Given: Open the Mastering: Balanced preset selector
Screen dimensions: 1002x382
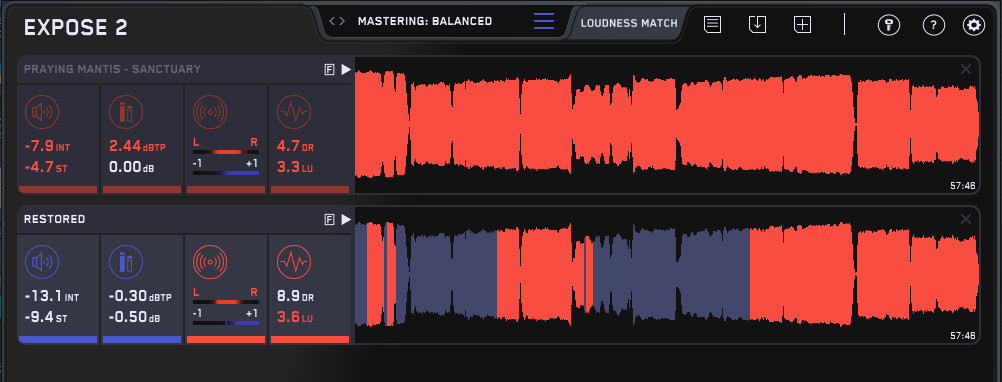Looking at the screenshot, I should 425,21.
